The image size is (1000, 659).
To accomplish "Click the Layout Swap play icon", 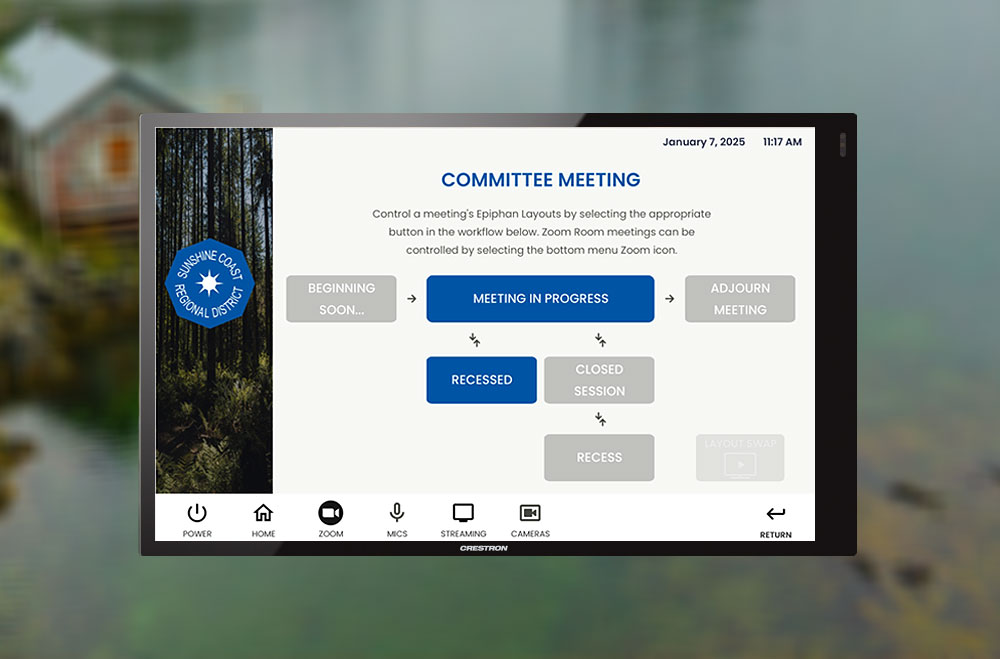I will (x=740, y=464).
